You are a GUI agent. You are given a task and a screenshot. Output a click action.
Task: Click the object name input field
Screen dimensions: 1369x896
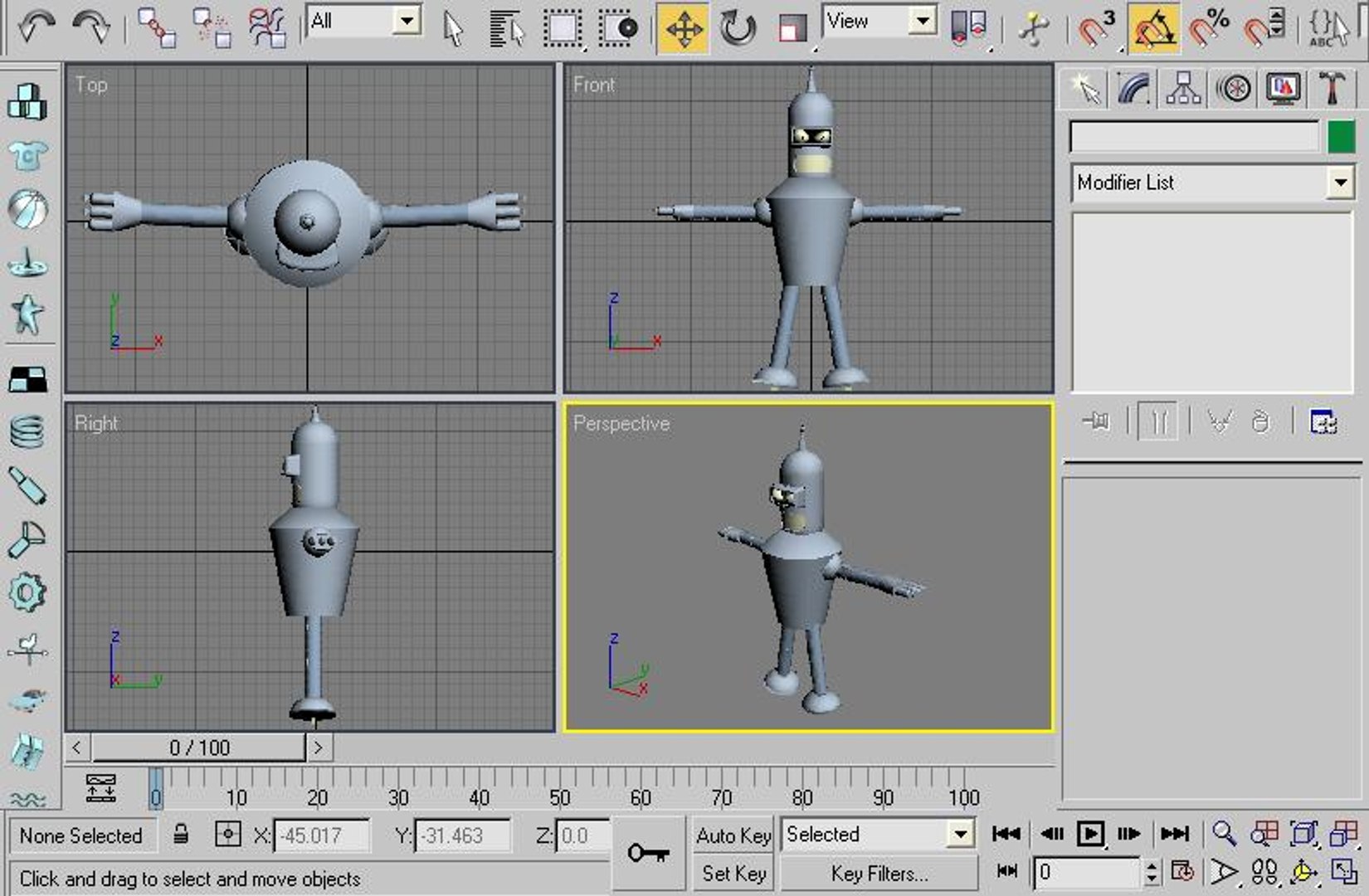[x=1194, y=137]
